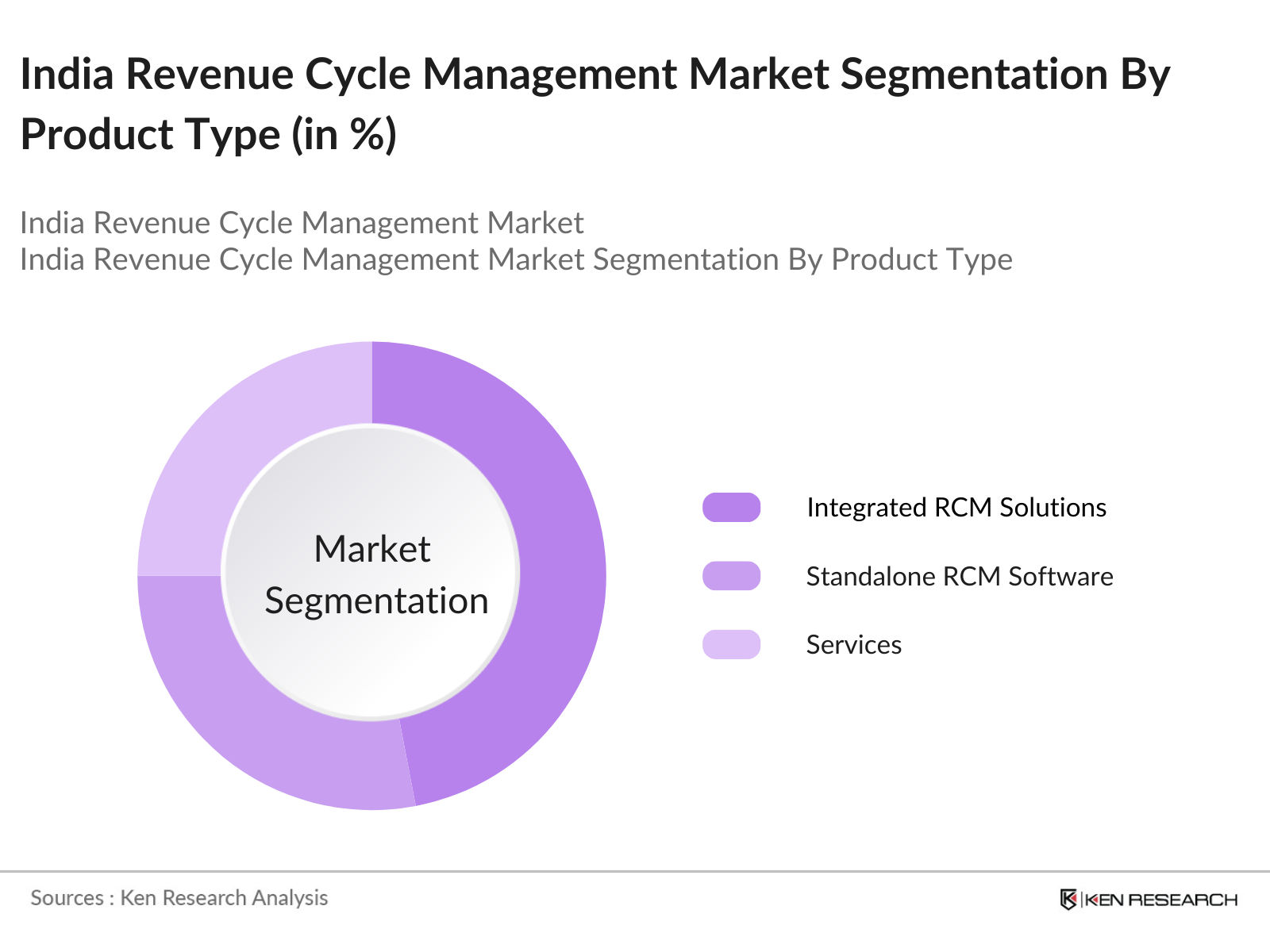1270x952 pixels.
Task: Click the gray subtitle ending 'By Product Type'
Action: (516, 259)
